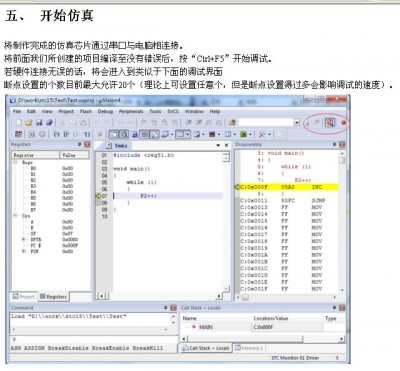Click the command line input field
This screenshot has height=371, width=400.
[94, 339]
